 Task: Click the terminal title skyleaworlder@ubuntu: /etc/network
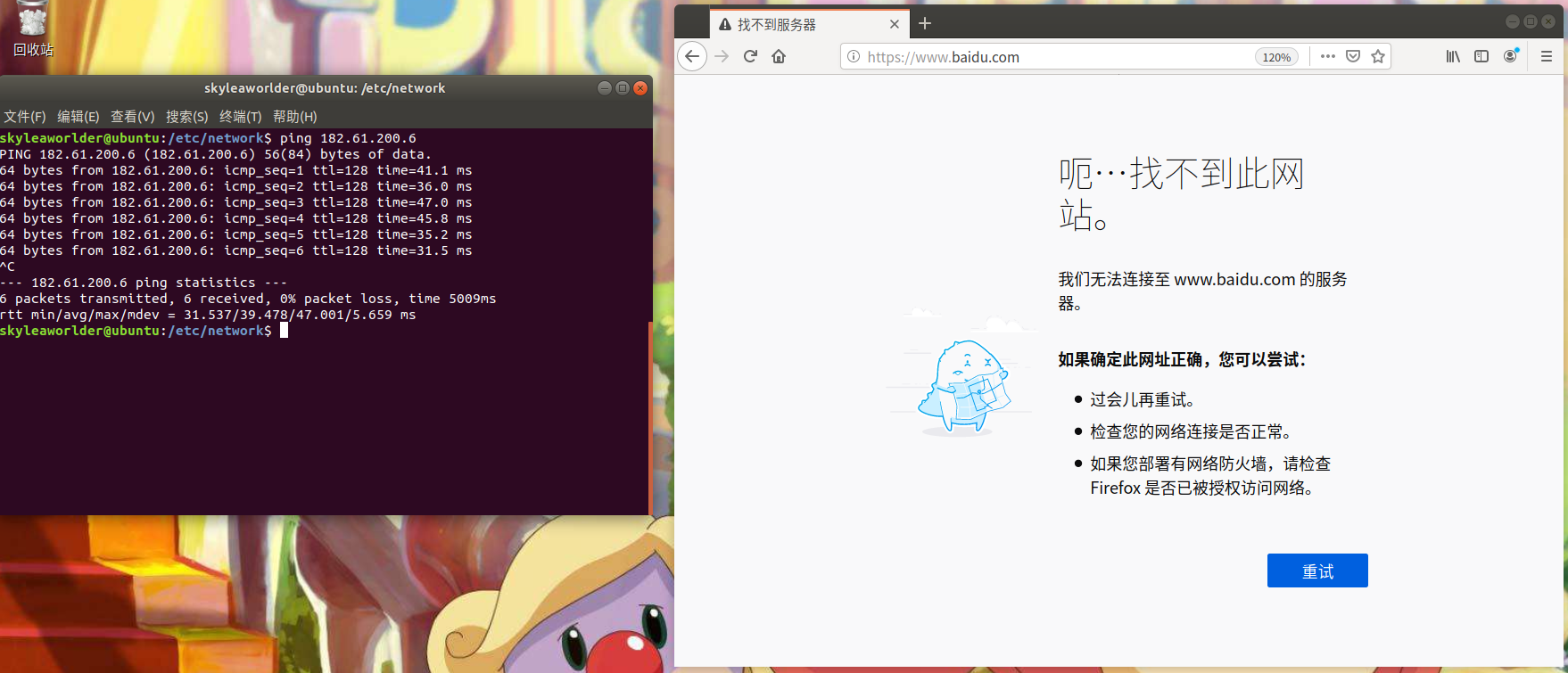pyautogui.click(x=325, y=87)
